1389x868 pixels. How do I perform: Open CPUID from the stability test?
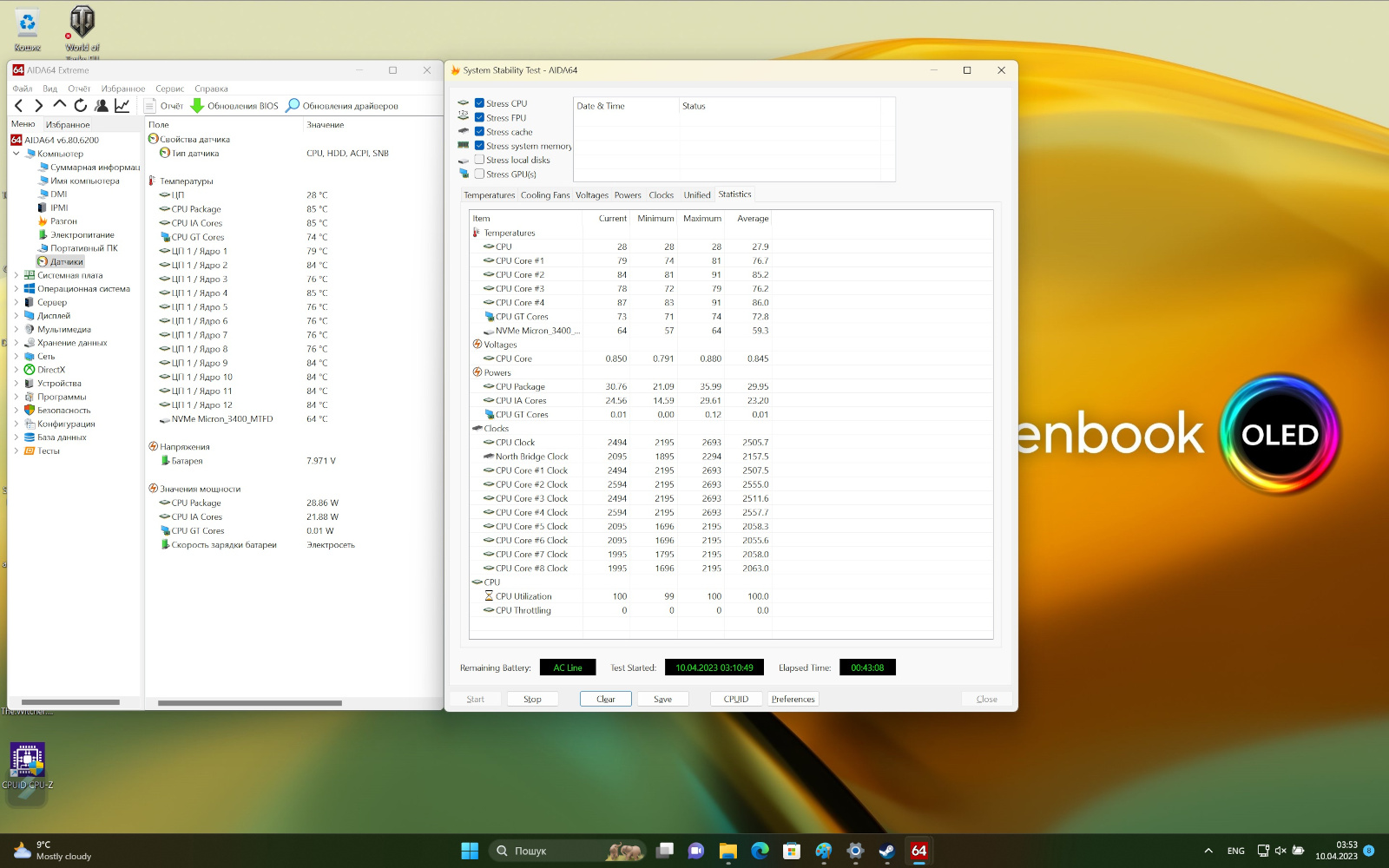point(736,699)
